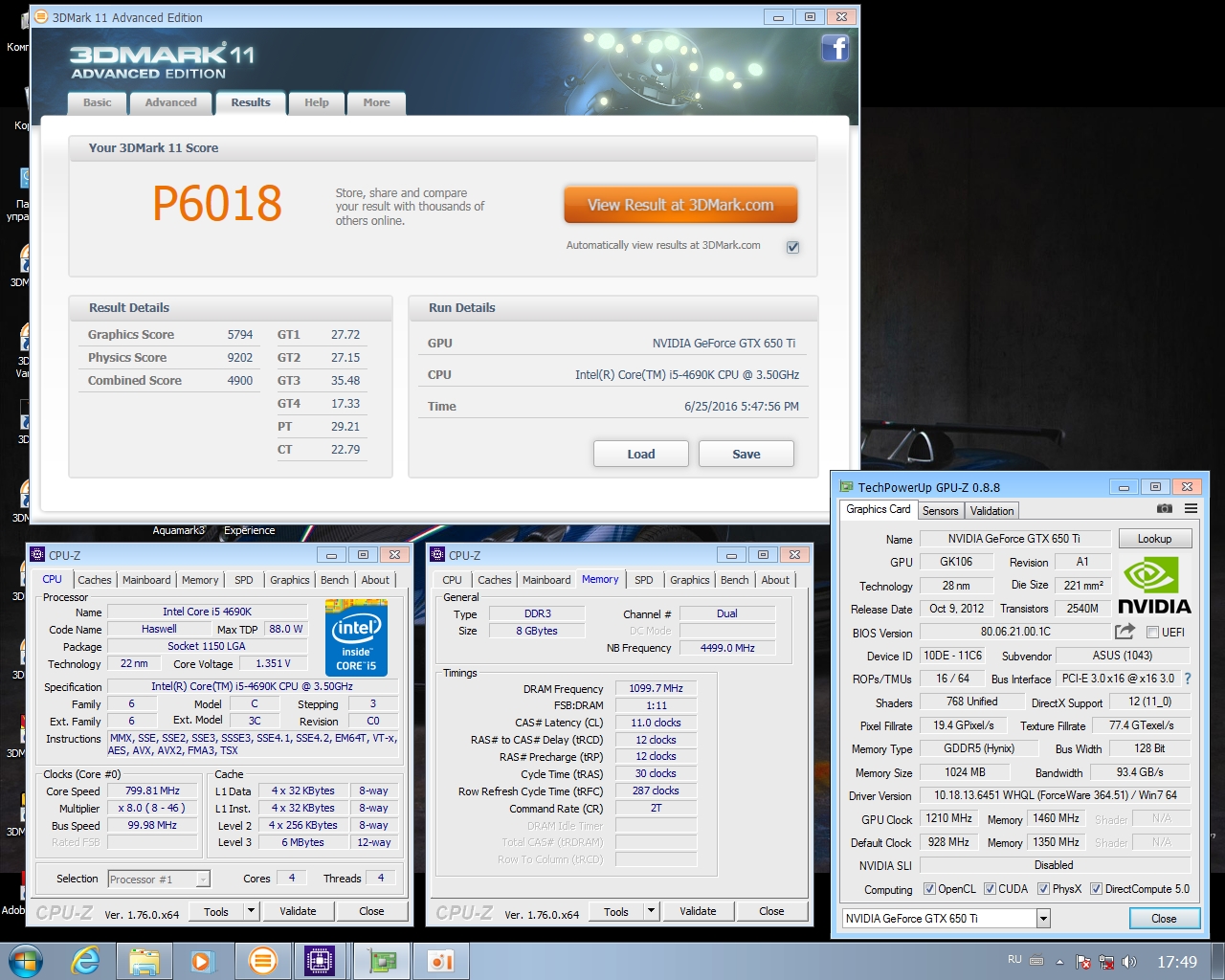Click the Lookup button in GPU-Z
1225x980 pixels.
1154,539
